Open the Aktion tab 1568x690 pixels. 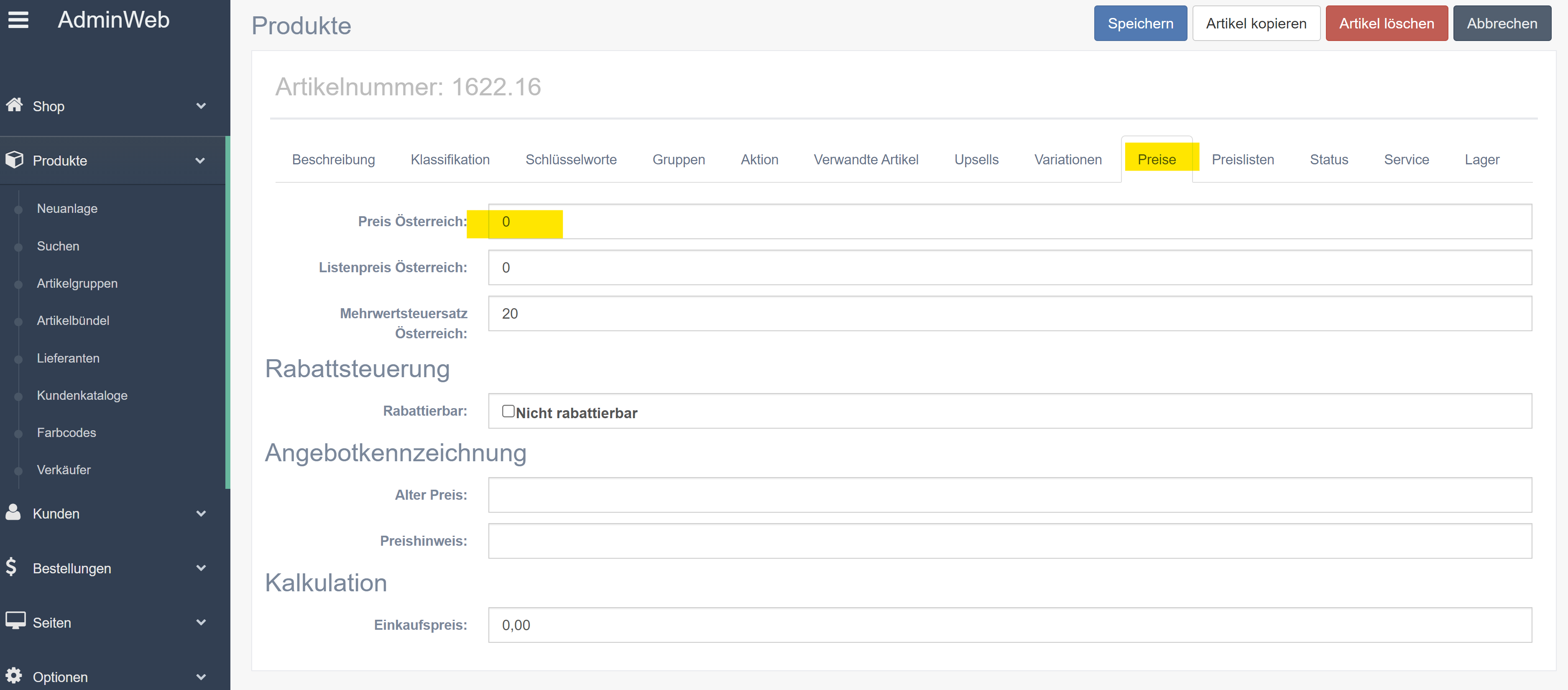pyautogui.click(x=760, y=160)
